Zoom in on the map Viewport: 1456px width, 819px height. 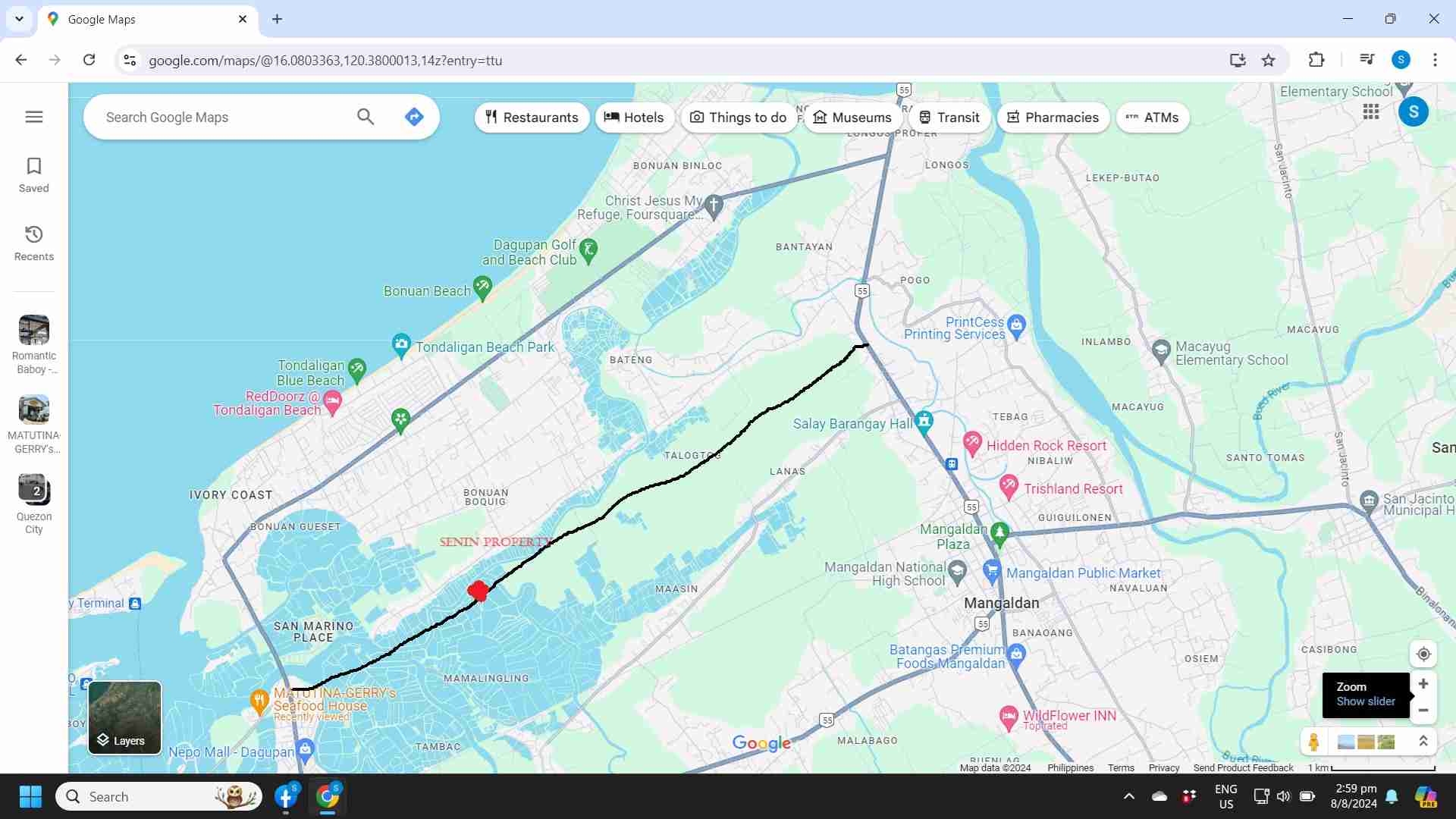coord(1423,684)
